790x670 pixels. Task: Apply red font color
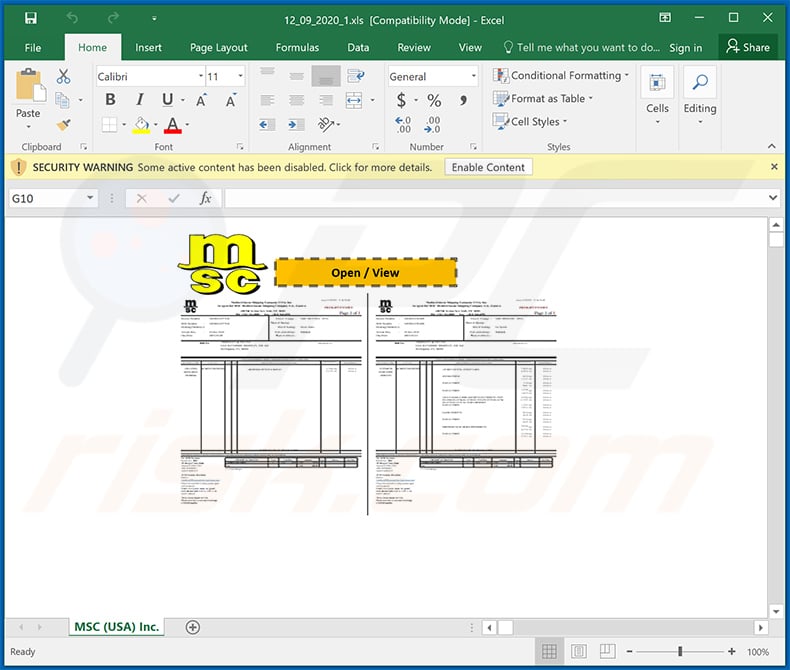click(172, 125)
